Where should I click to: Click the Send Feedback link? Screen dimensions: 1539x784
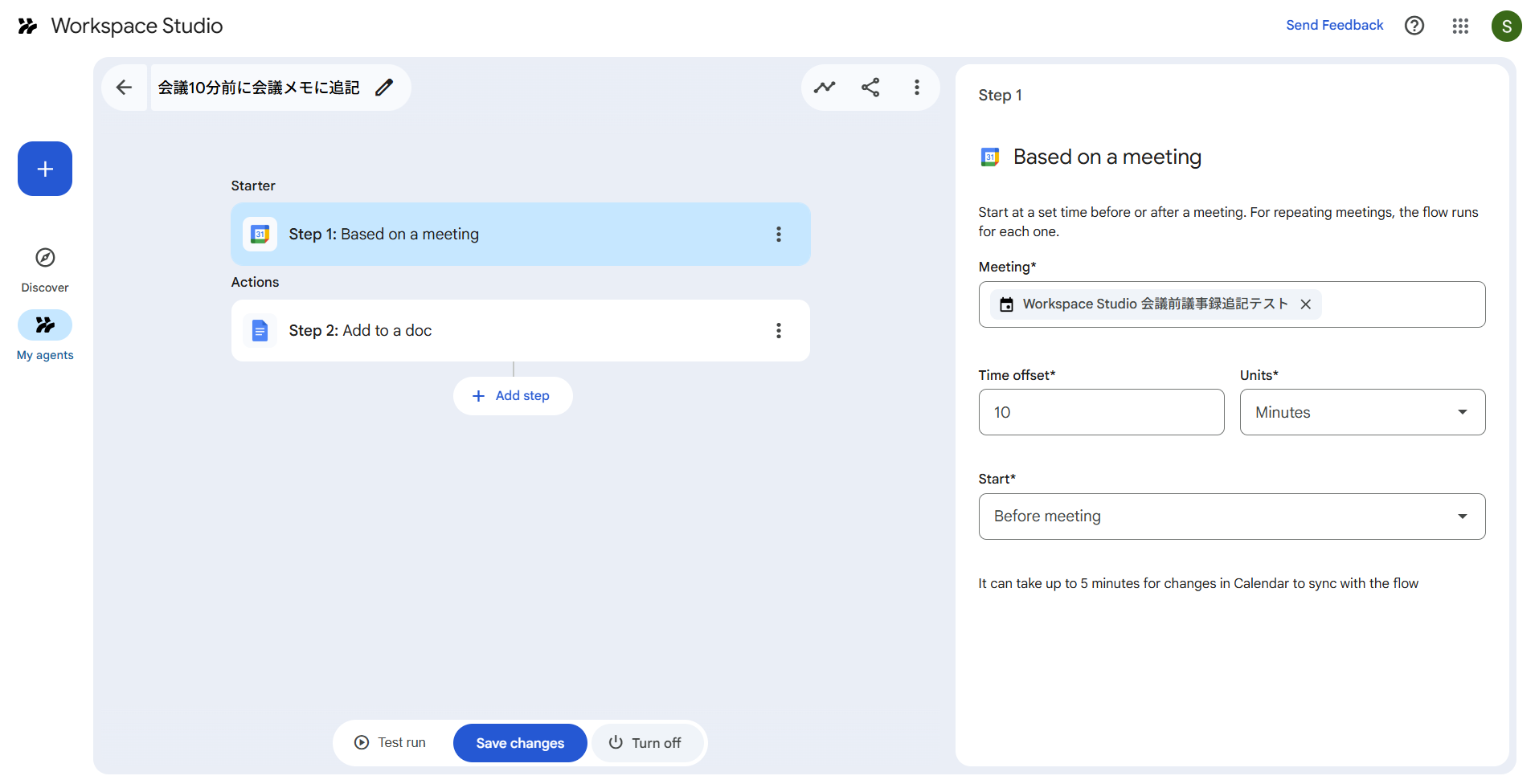coord(1334,26)
